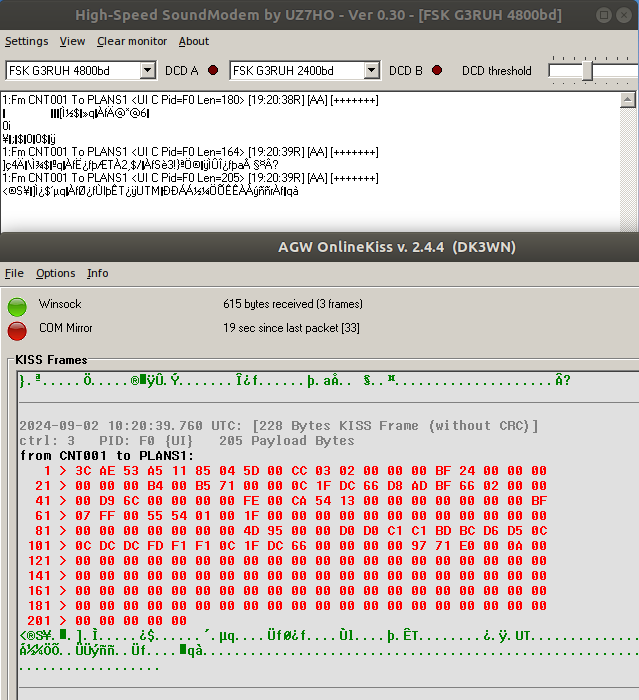Open the Options menu in AGW OnlineKiss
Viewport: 639px width, 700px height.
(x=55, y=273)
